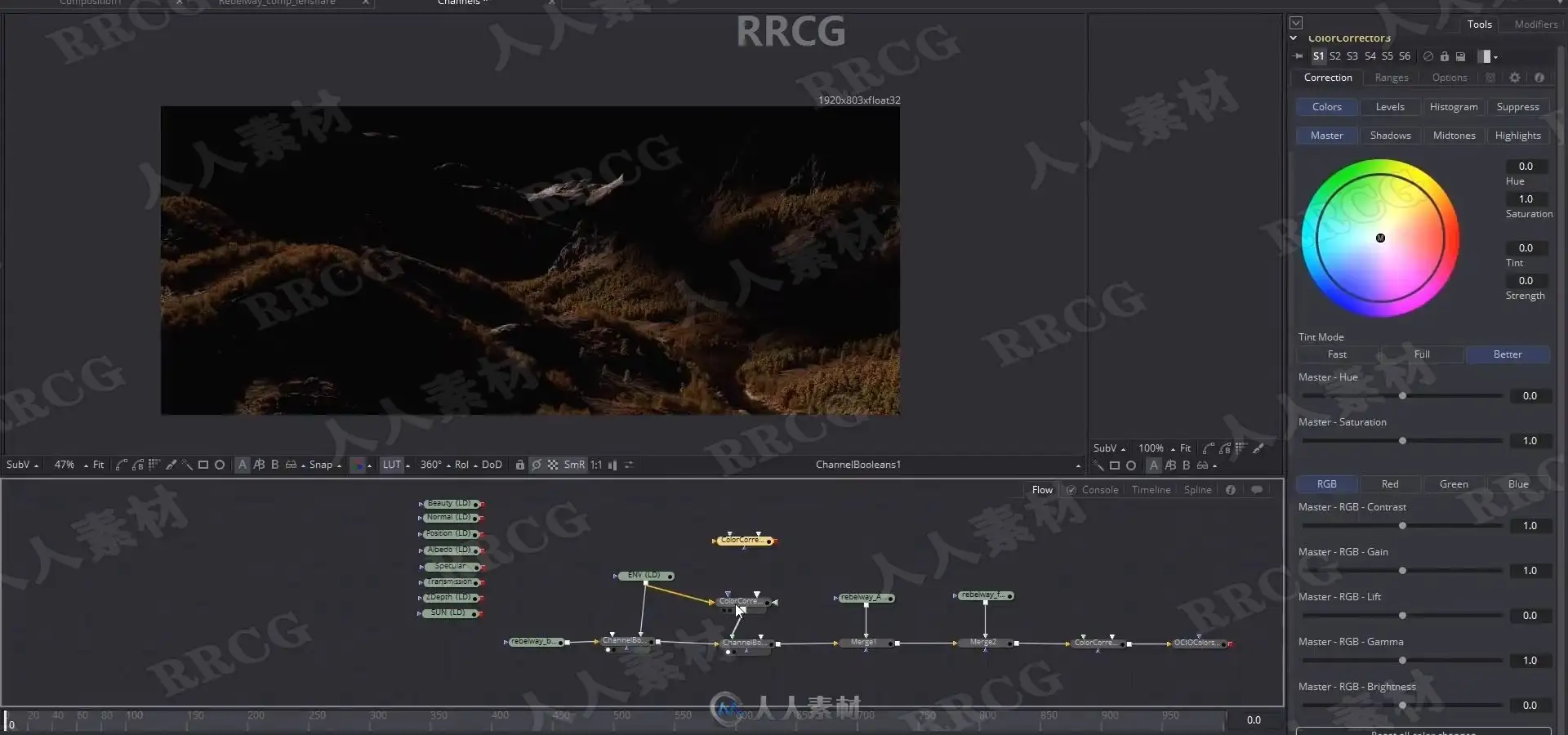Select the ellipse mask tool in left viewer toolbar
Screen dimensions: 1568x735
220,465
